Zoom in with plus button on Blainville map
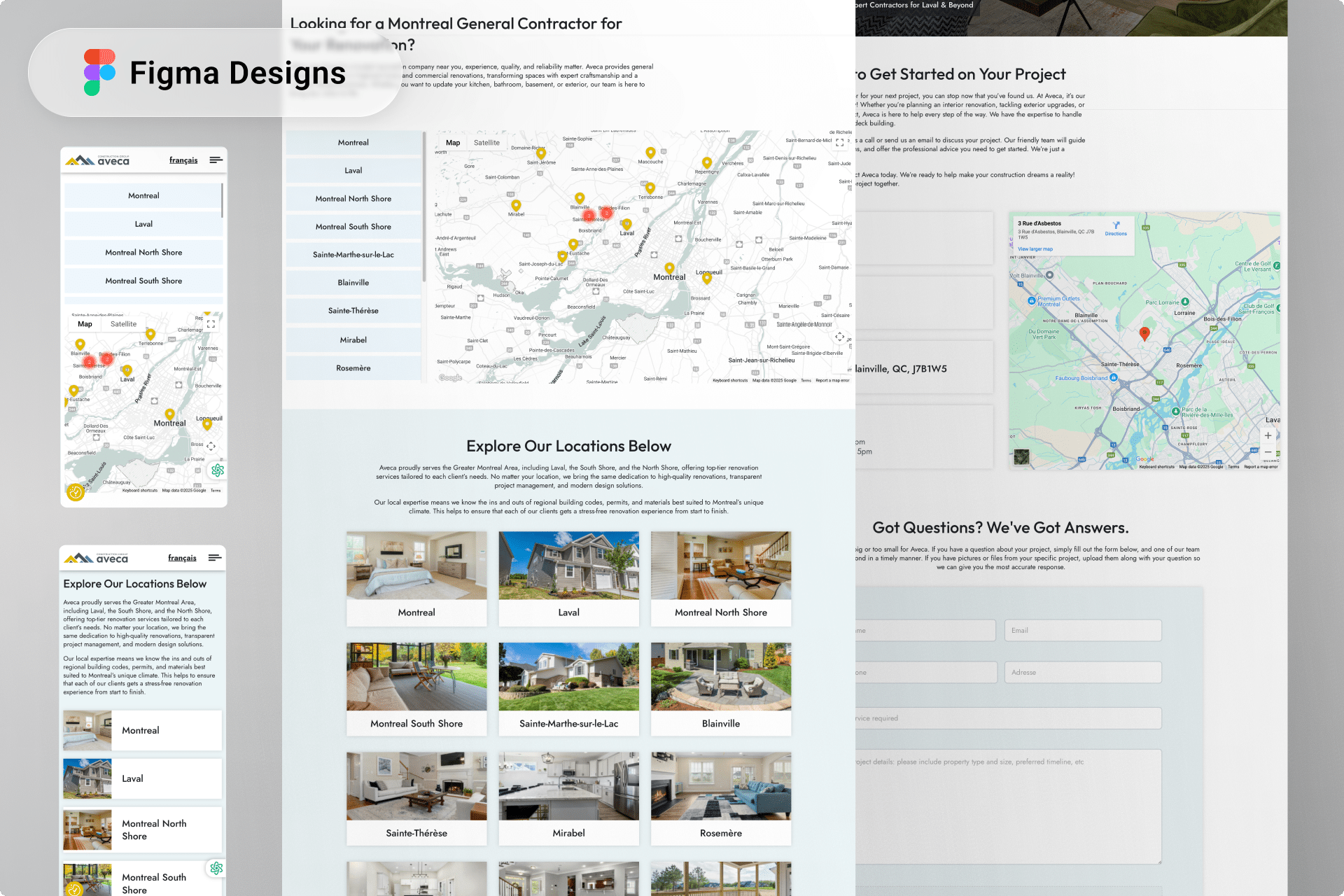 (x=1268, y=435)
